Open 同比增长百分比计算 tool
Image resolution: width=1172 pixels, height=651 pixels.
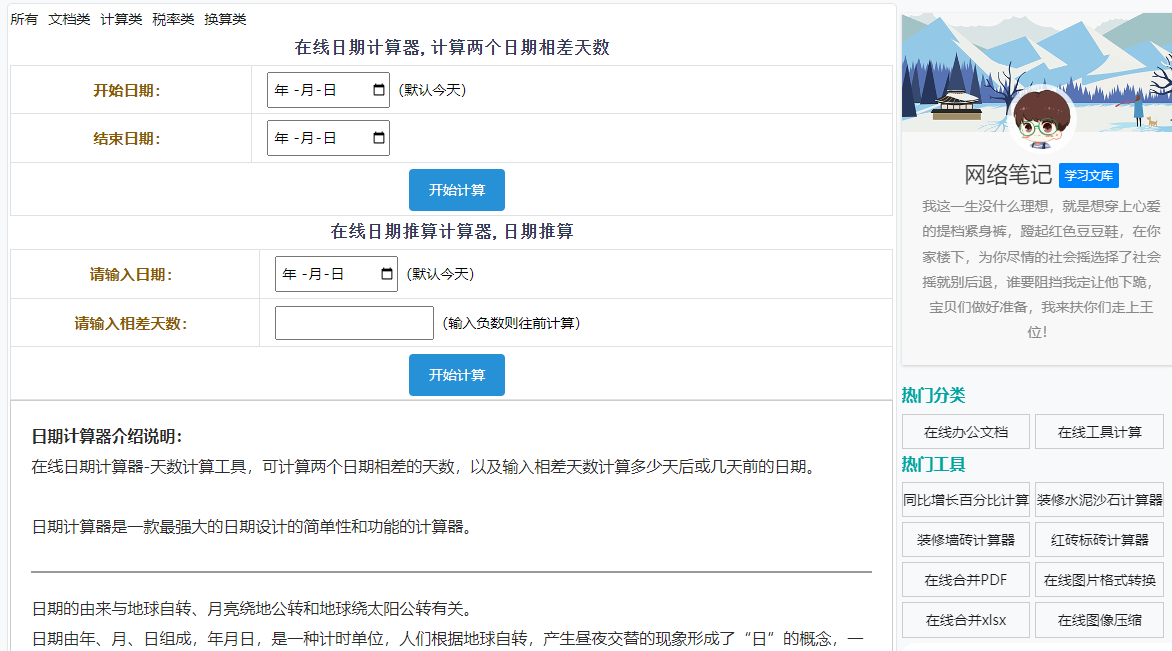tap(965, 500)
